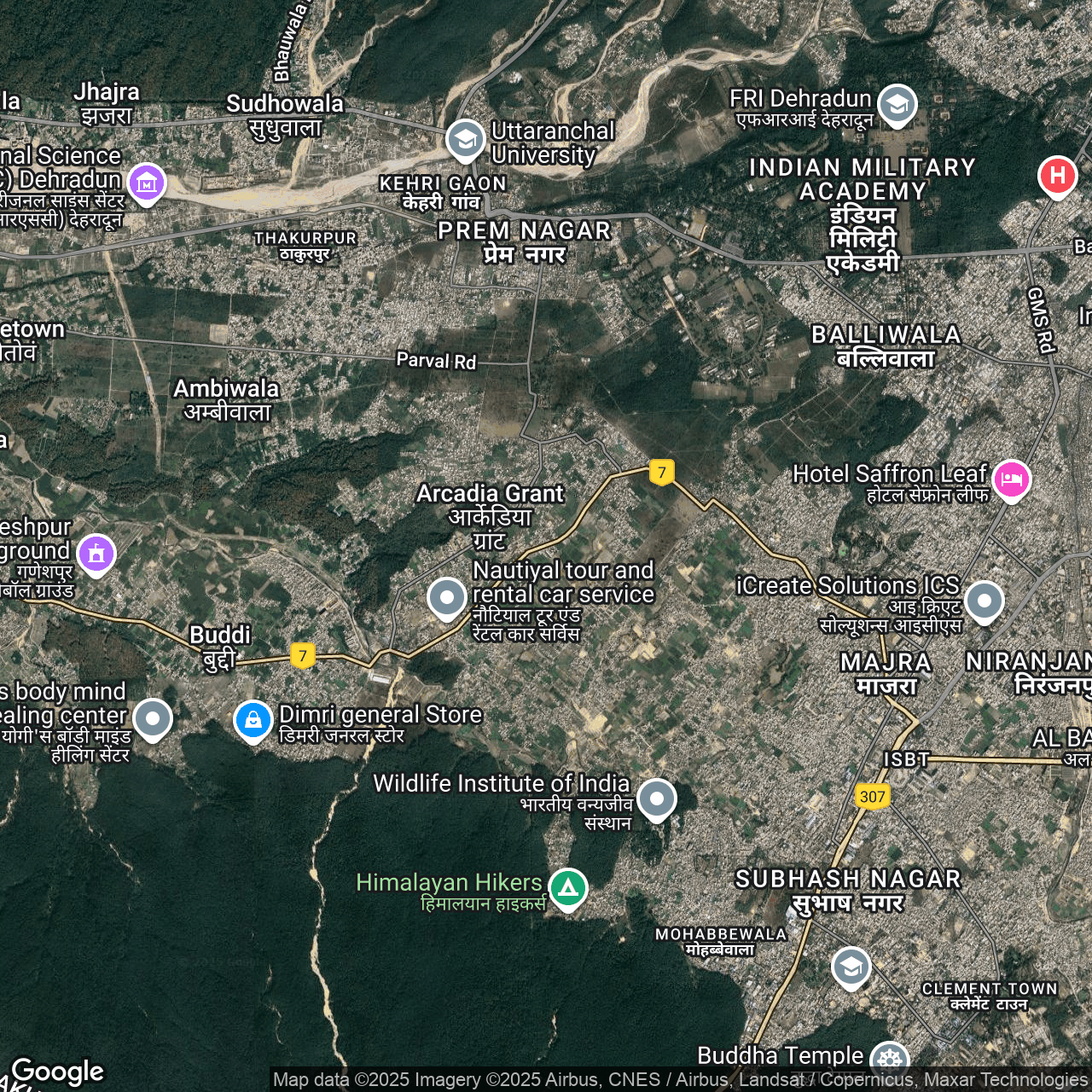Click the Google logo
Image resolution: width=1092 pixels, height=1092 pixels.
57,1072
